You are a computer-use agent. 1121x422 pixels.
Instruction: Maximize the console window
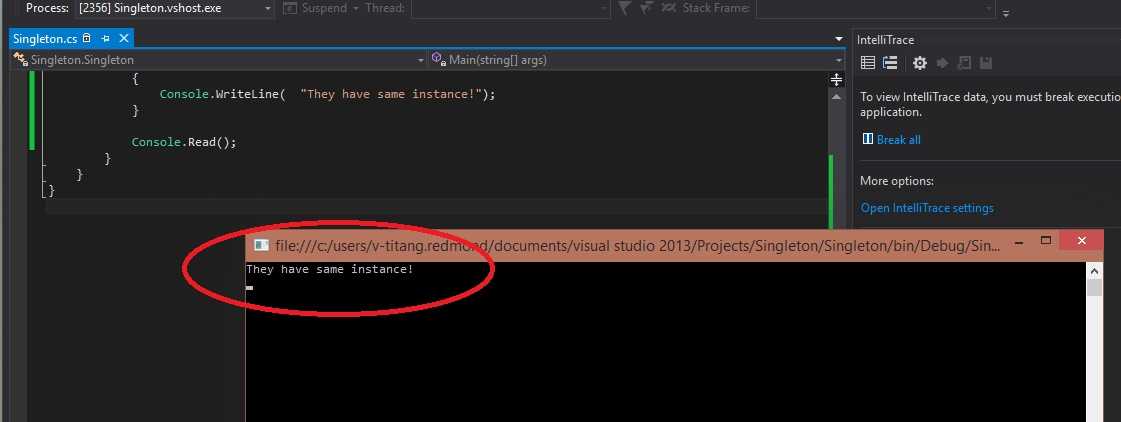pos(1046,241)
